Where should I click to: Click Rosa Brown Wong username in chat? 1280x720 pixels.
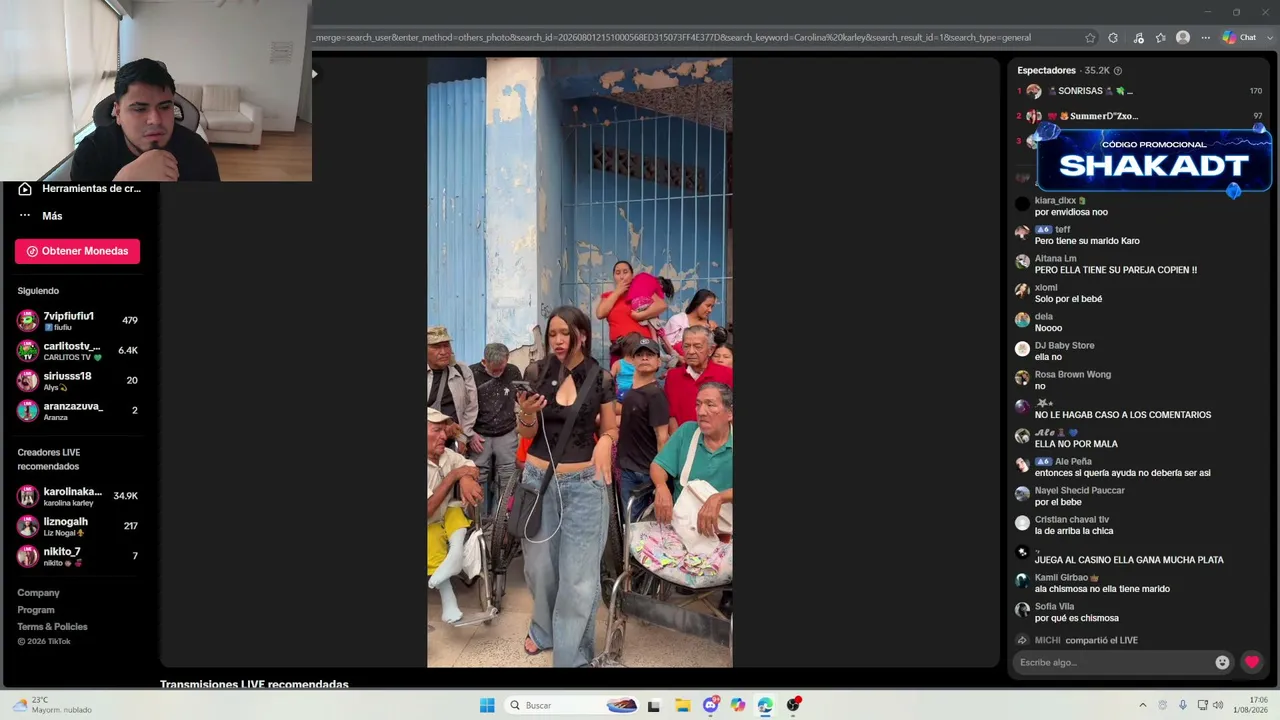click(1073, 375)
